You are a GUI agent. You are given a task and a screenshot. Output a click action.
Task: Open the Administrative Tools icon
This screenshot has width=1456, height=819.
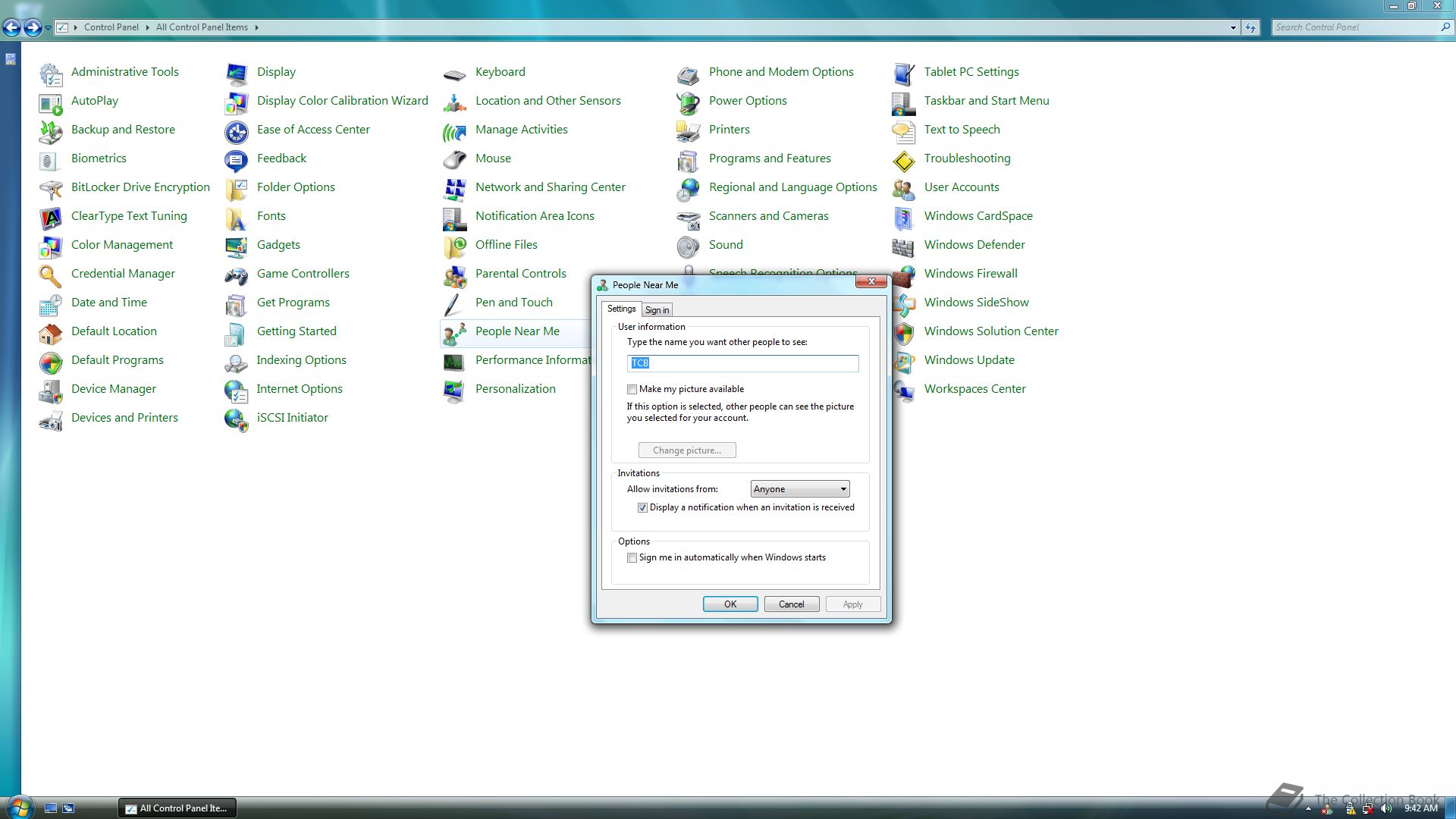pos(51,74)
